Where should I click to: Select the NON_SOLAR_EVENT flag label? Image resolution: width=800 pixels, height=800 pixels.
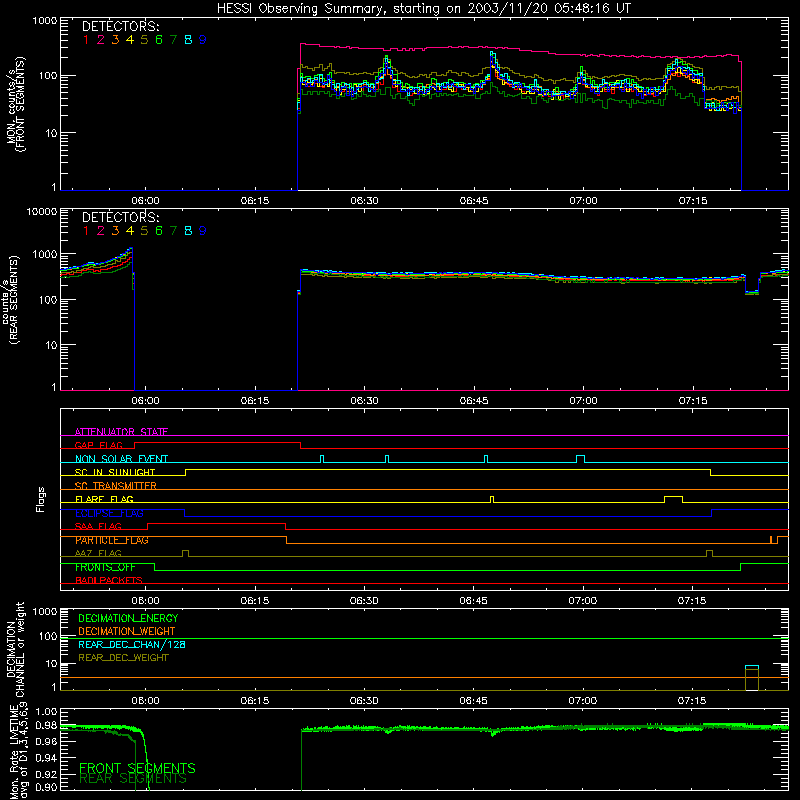pos(121,459)
